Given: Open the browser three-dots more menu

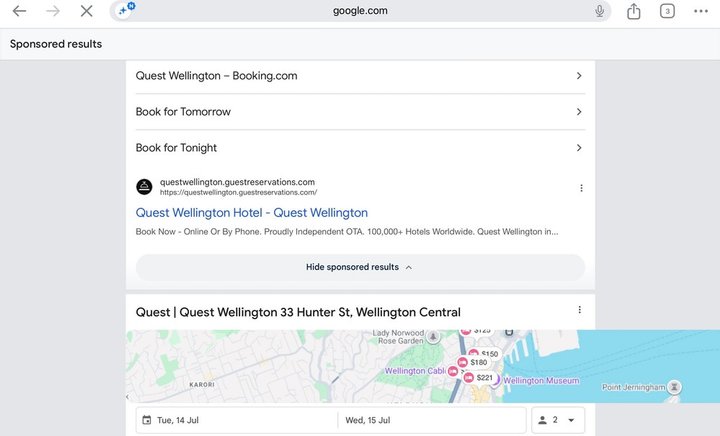Looking at the screenshot, I should [x=701, y=11].
